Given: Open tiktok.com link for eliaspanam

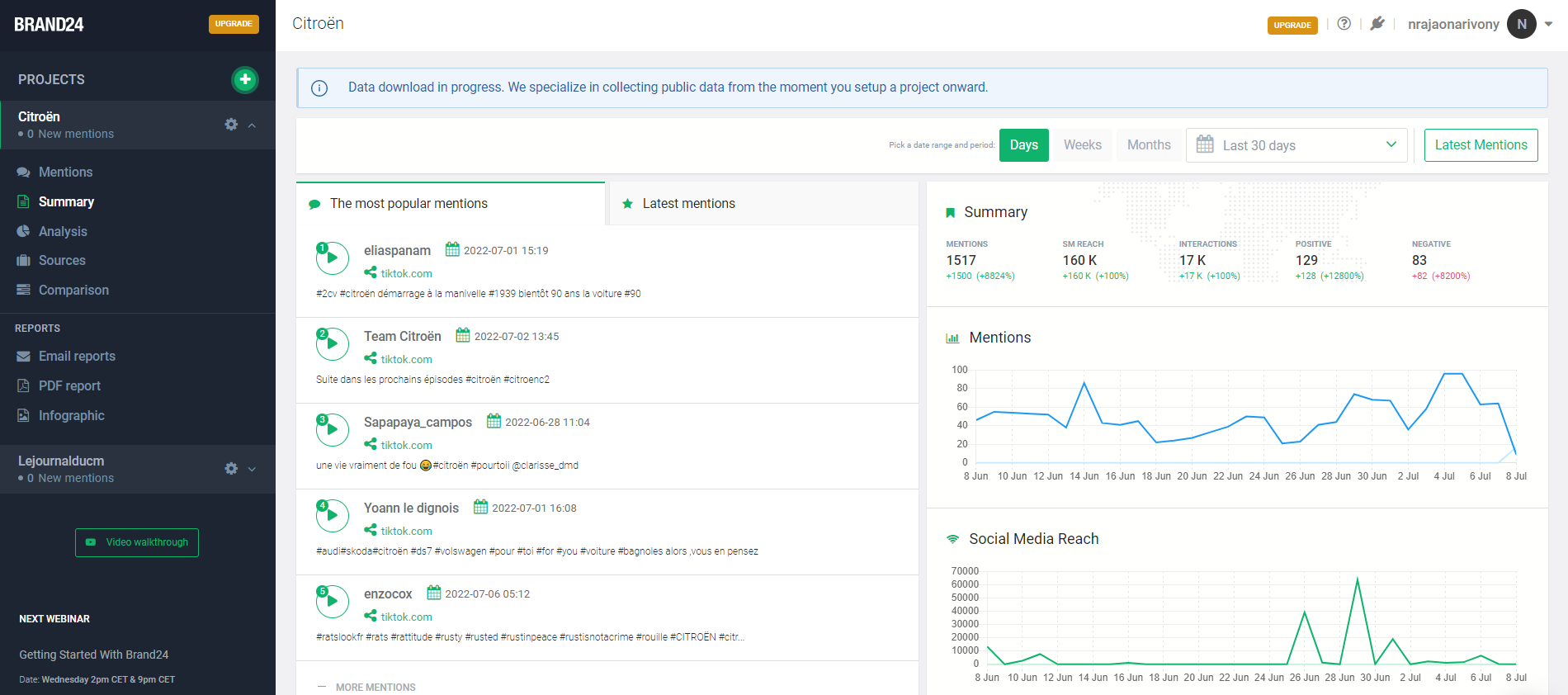Looking at the screenshot, I should click(406, 273).
